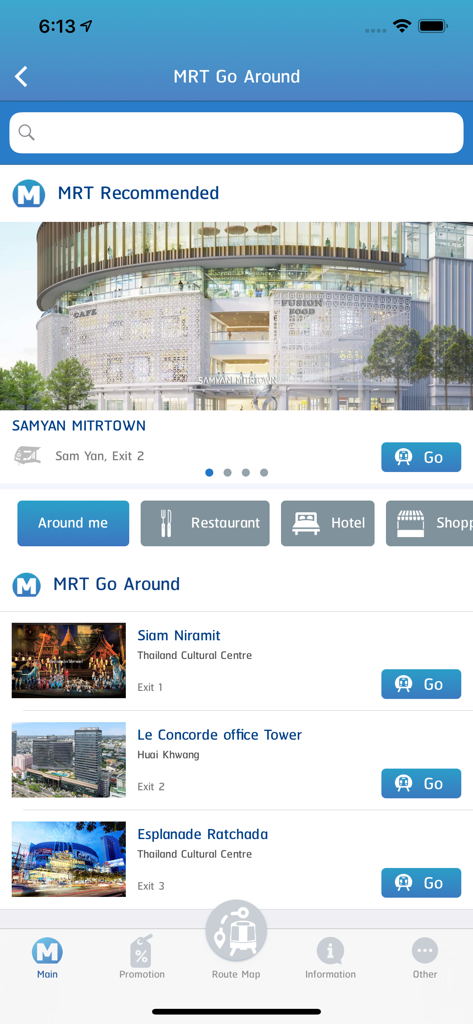Tap the bed icon on Hotel
This screenshot has width=473, height=1024.
pyautogui.click(x=306, y=523)
